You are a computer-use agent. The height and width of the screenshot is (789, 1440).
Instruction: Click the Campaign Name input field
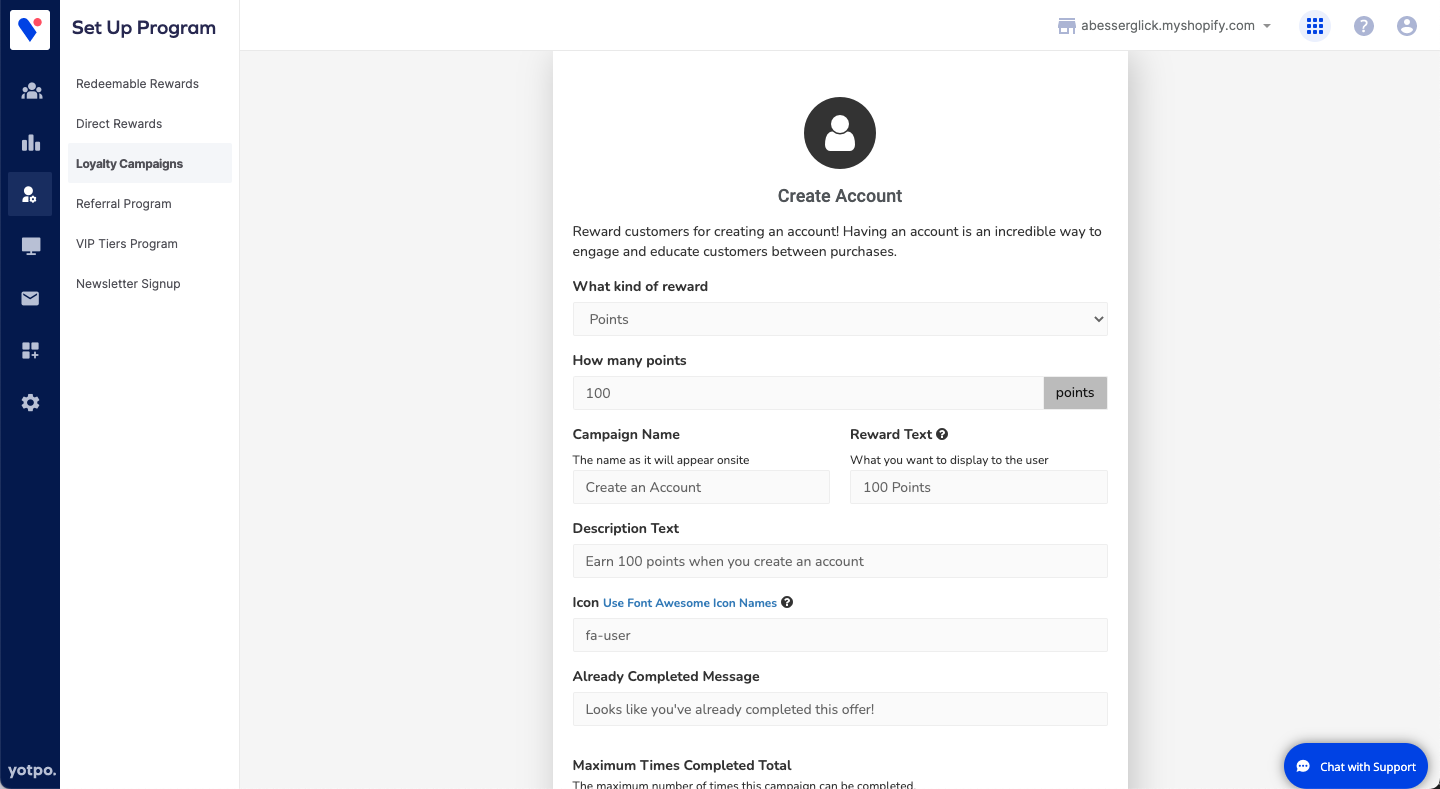pos(701,487)
